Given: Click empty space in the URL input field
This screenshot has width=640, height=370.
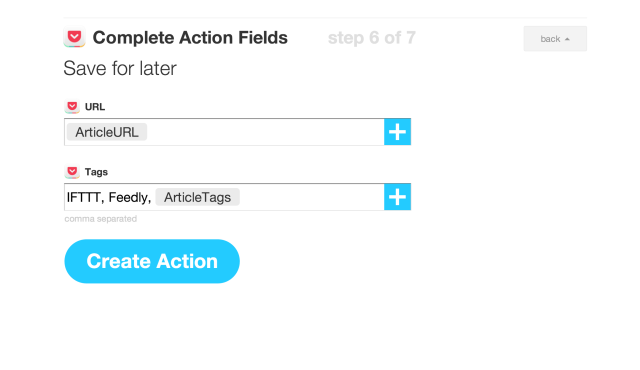Looking at the screenshot, I should [265, 132].
